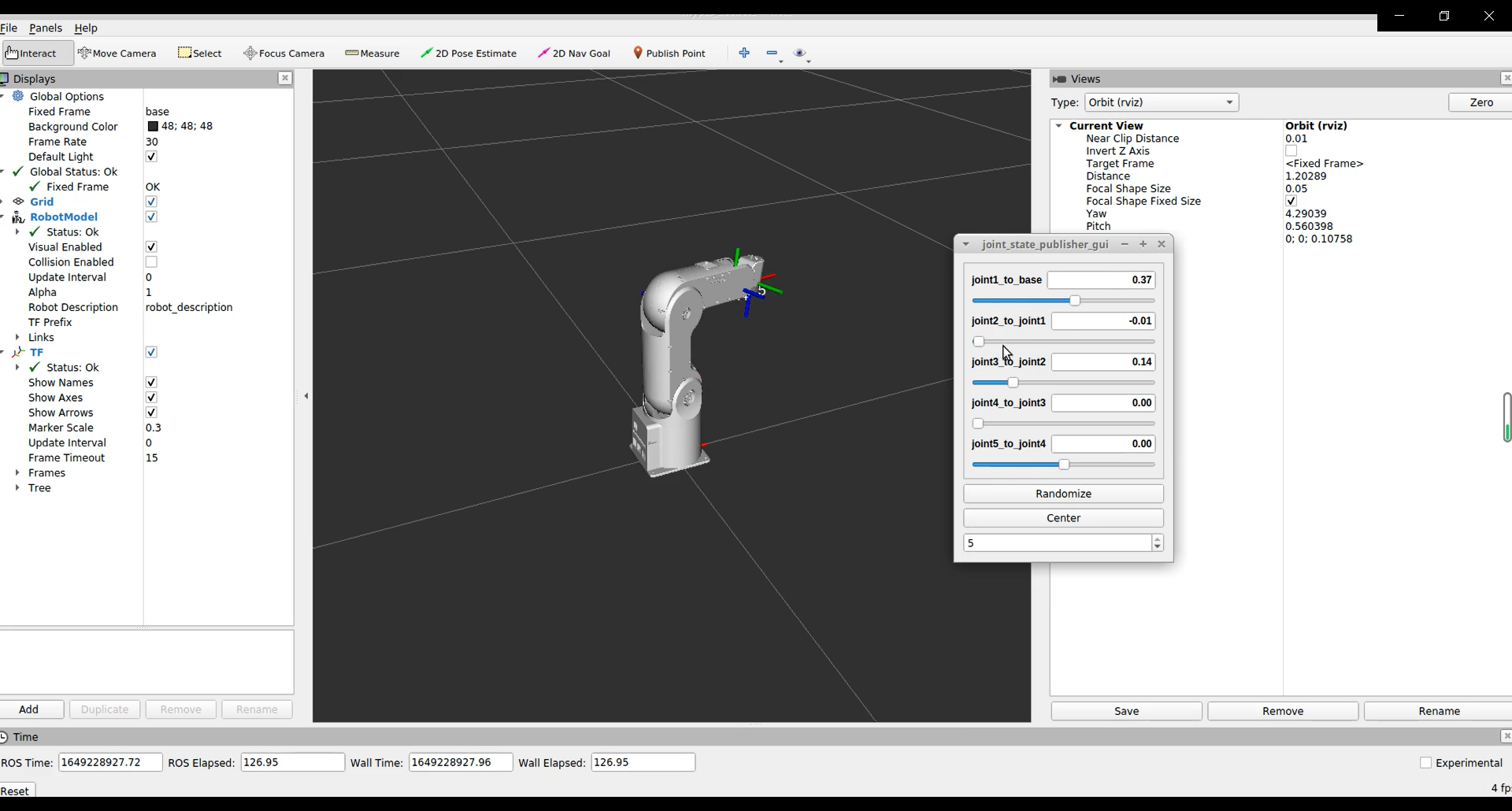Viewport: 1512px width, 811px height.
Task: Select the Interact tool
Action: click(31, 54)
